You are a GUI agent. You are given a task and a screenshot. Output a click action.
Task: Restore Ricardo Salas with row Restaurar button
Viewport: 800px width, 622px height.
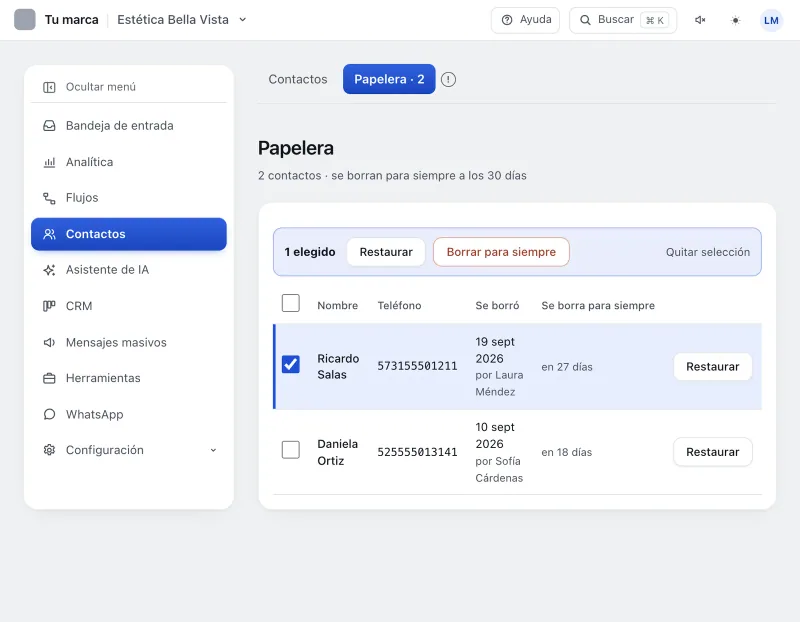[713, 367]
